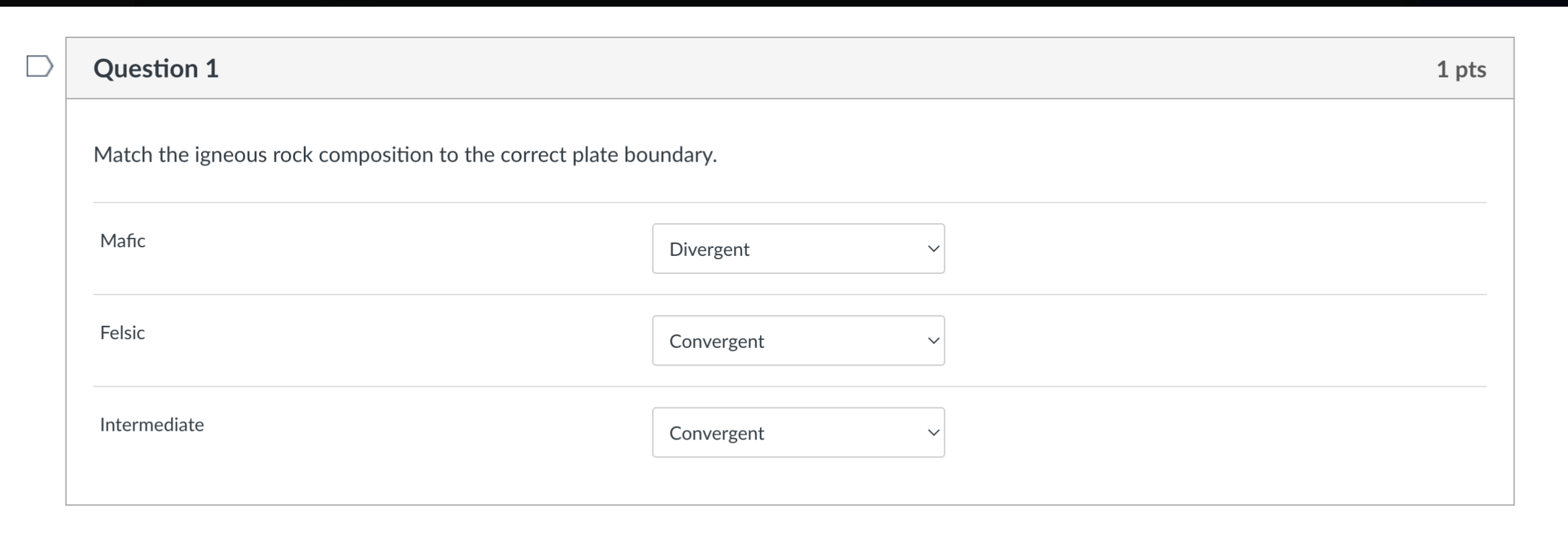Click the igneous rock matching prompt text

[405, 155]
